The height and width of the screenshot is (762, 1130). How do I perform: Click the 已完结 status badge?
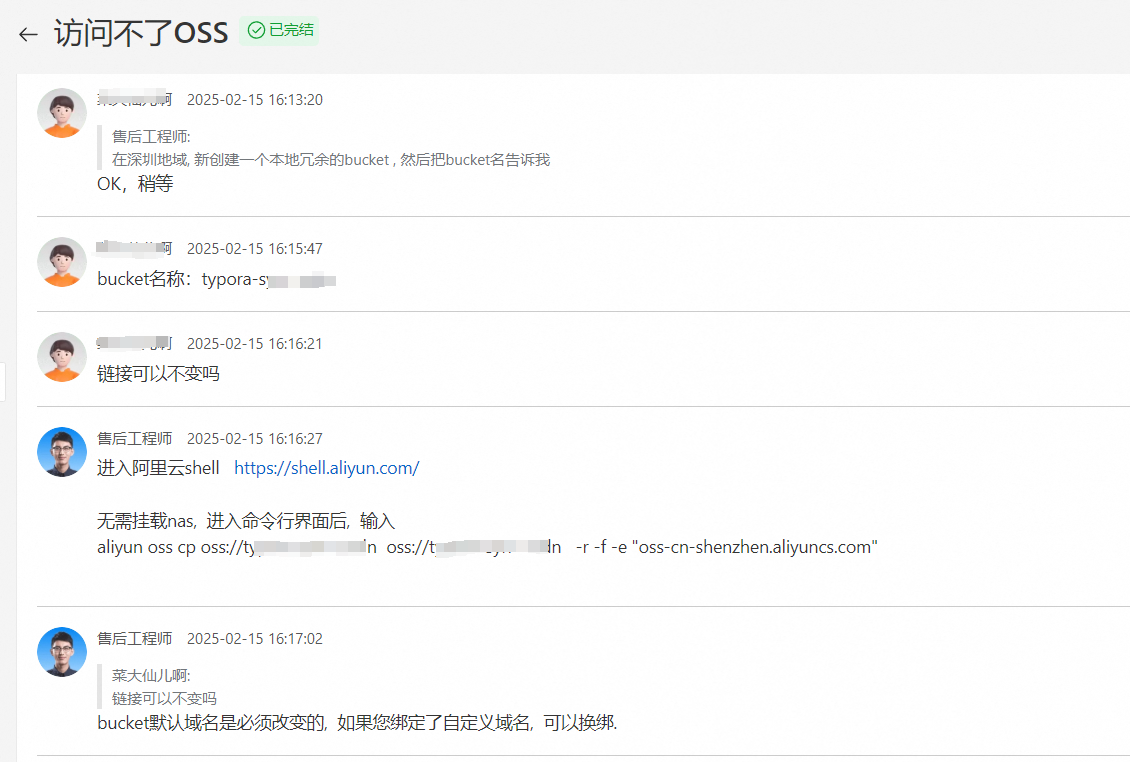[280, 30]
